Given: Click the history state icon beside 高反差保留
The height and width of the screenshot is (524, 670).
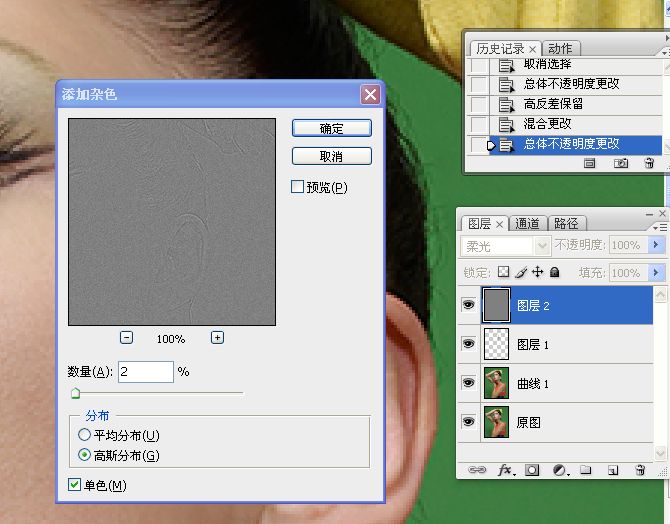Looking at the screenshot, I should click(x=506, y=104).
